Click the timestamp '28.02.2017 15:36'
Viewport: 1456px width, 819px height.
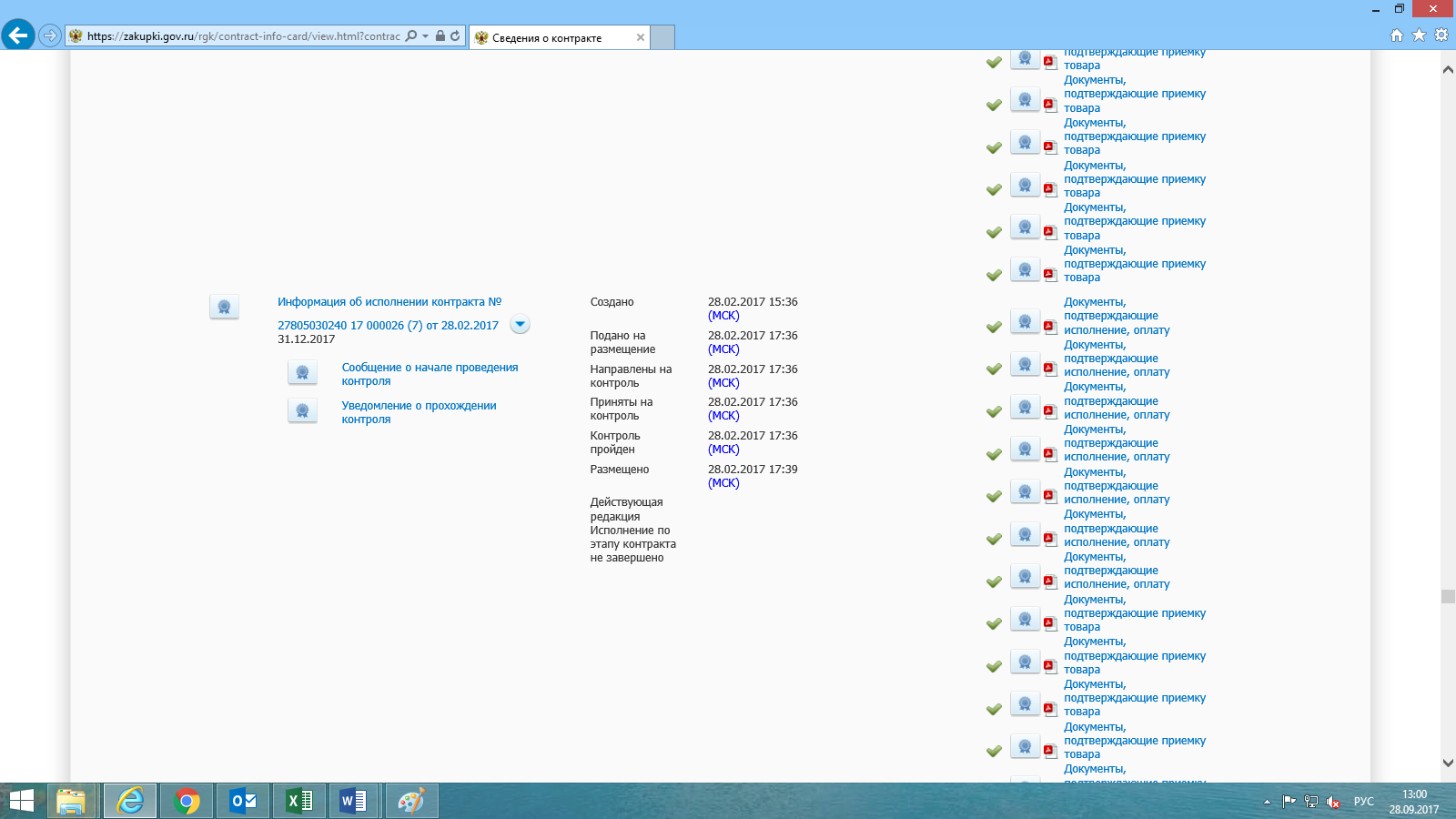tap(753, 302)
